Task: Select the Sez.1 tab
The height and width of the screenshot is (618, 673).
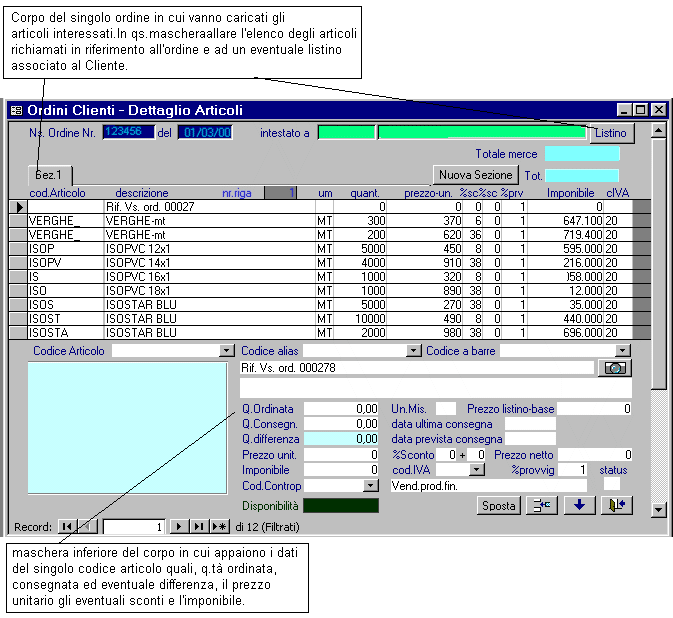Action: (x=49, y=175)
